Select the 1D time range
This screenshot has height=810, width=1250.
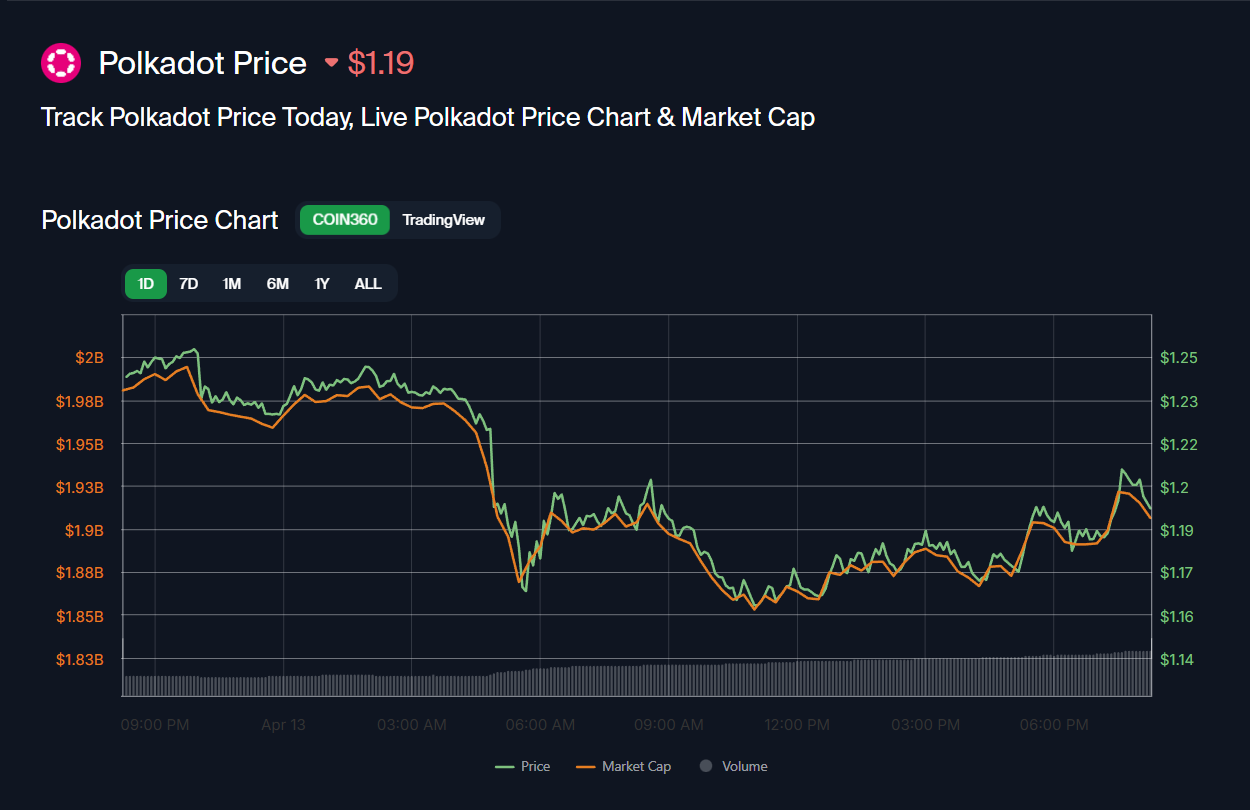click(146, 284)
